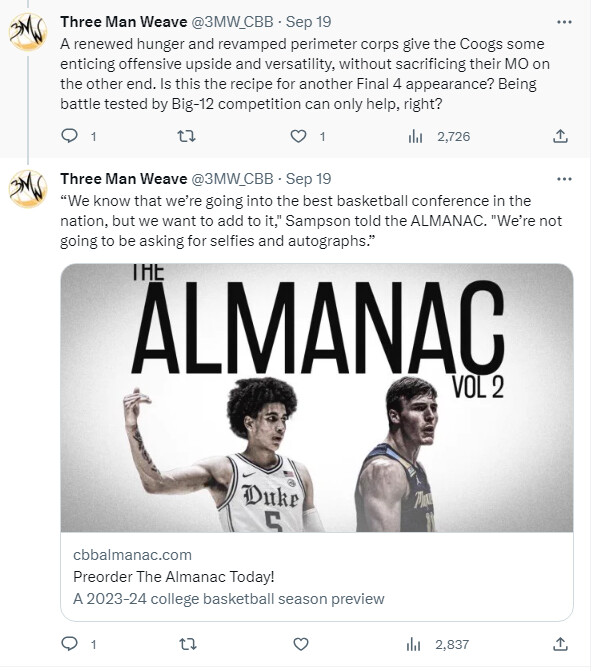Open more options menu on Sampson quote tweet
The height and width of the screenshot is (671, 598).
pyautogui.click(x=564, y=179)
